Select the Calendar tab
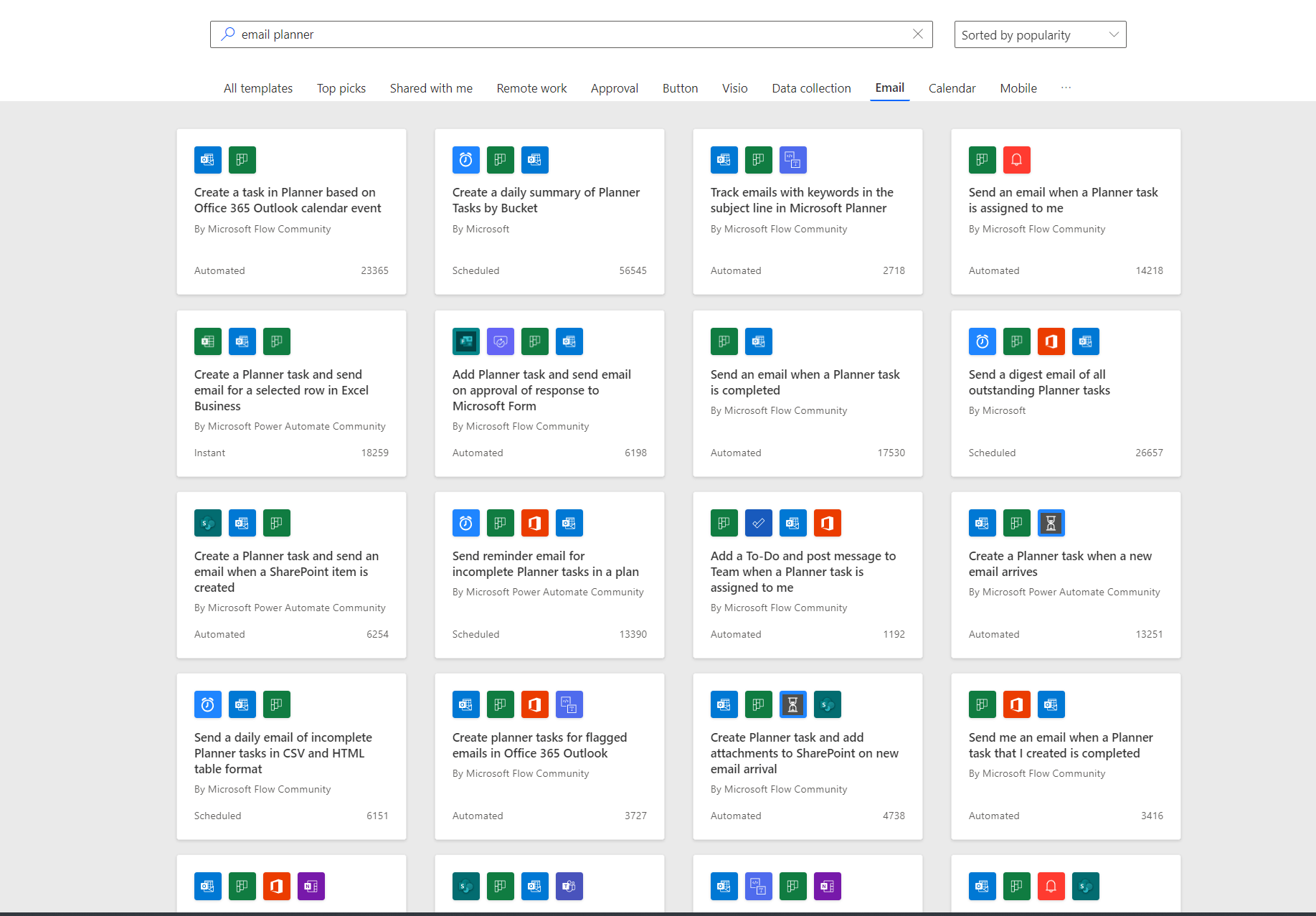Image resolution: width=1316 pixels, height=916 pixels. click(x=952, y=88)
